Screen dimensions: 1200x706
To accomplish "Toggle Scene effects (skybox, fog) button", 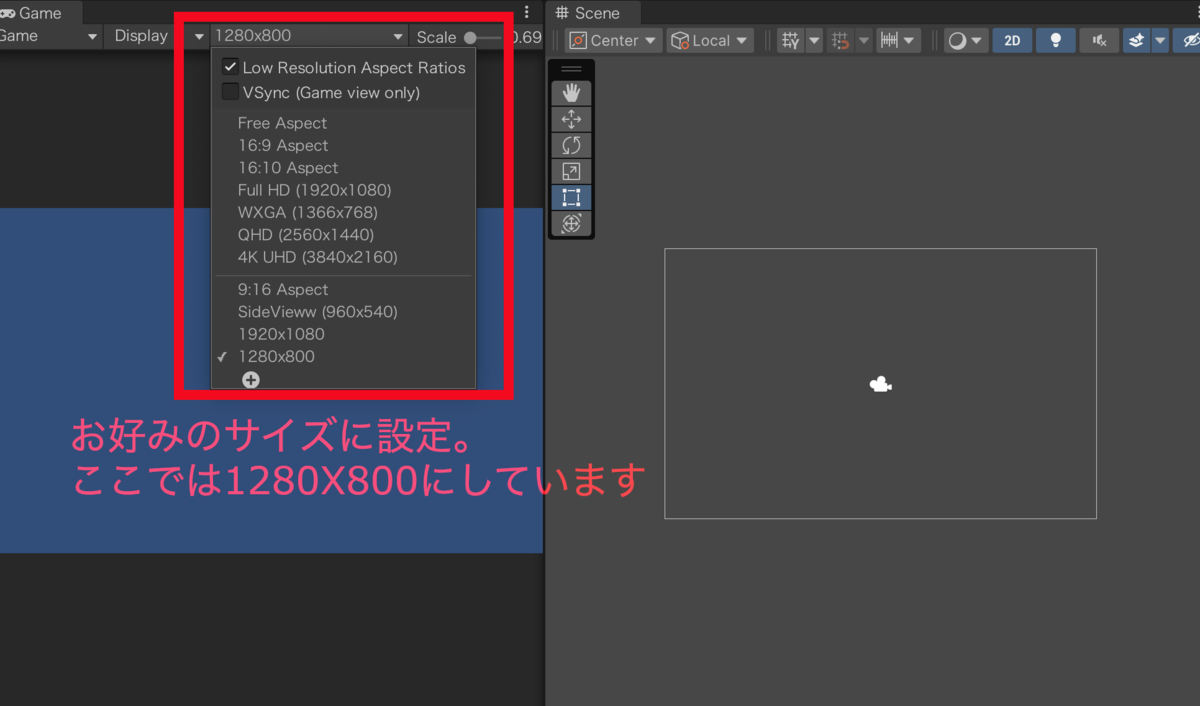I will pyautogui.click(x=1136, y=40).
